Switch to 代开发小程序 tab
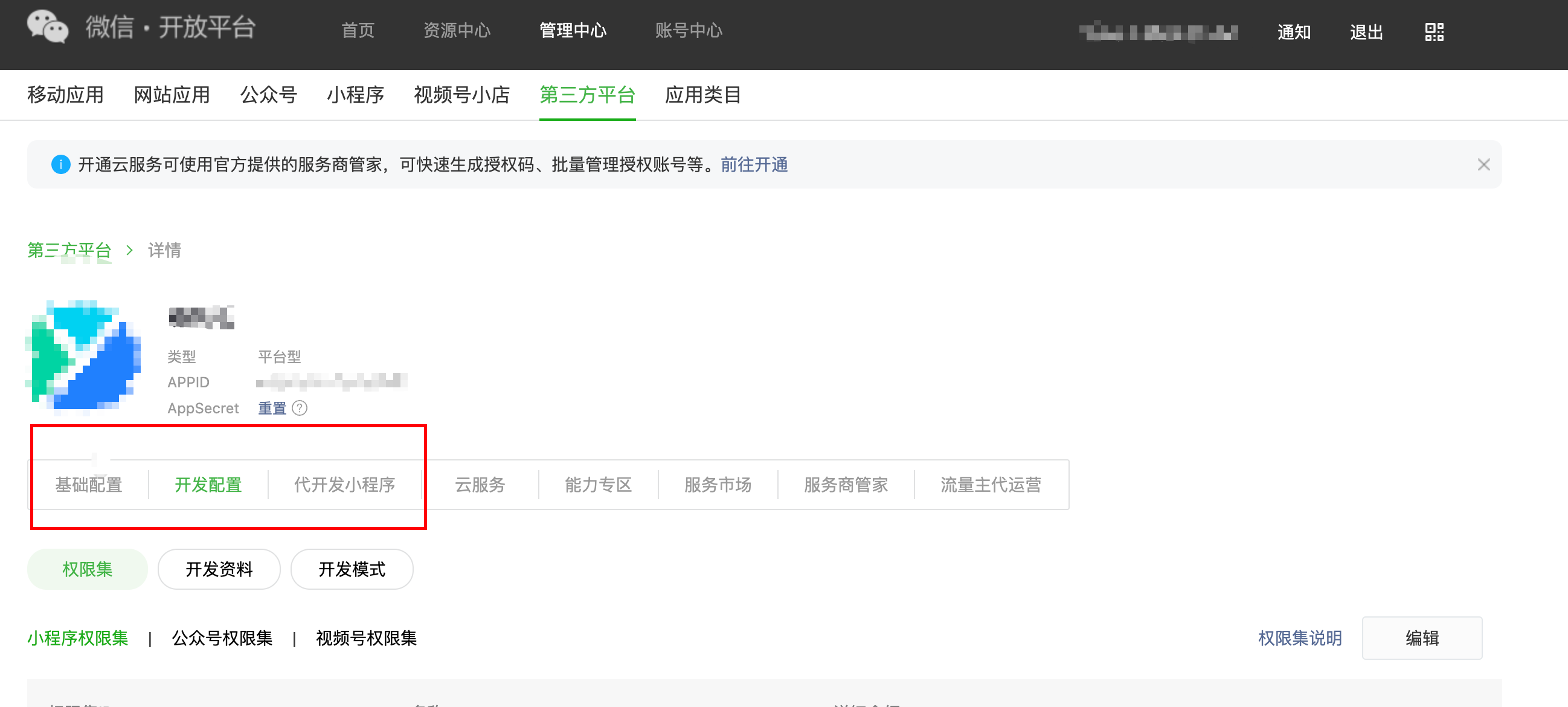Screen dimensions: 1568x707 click(344, 485)
